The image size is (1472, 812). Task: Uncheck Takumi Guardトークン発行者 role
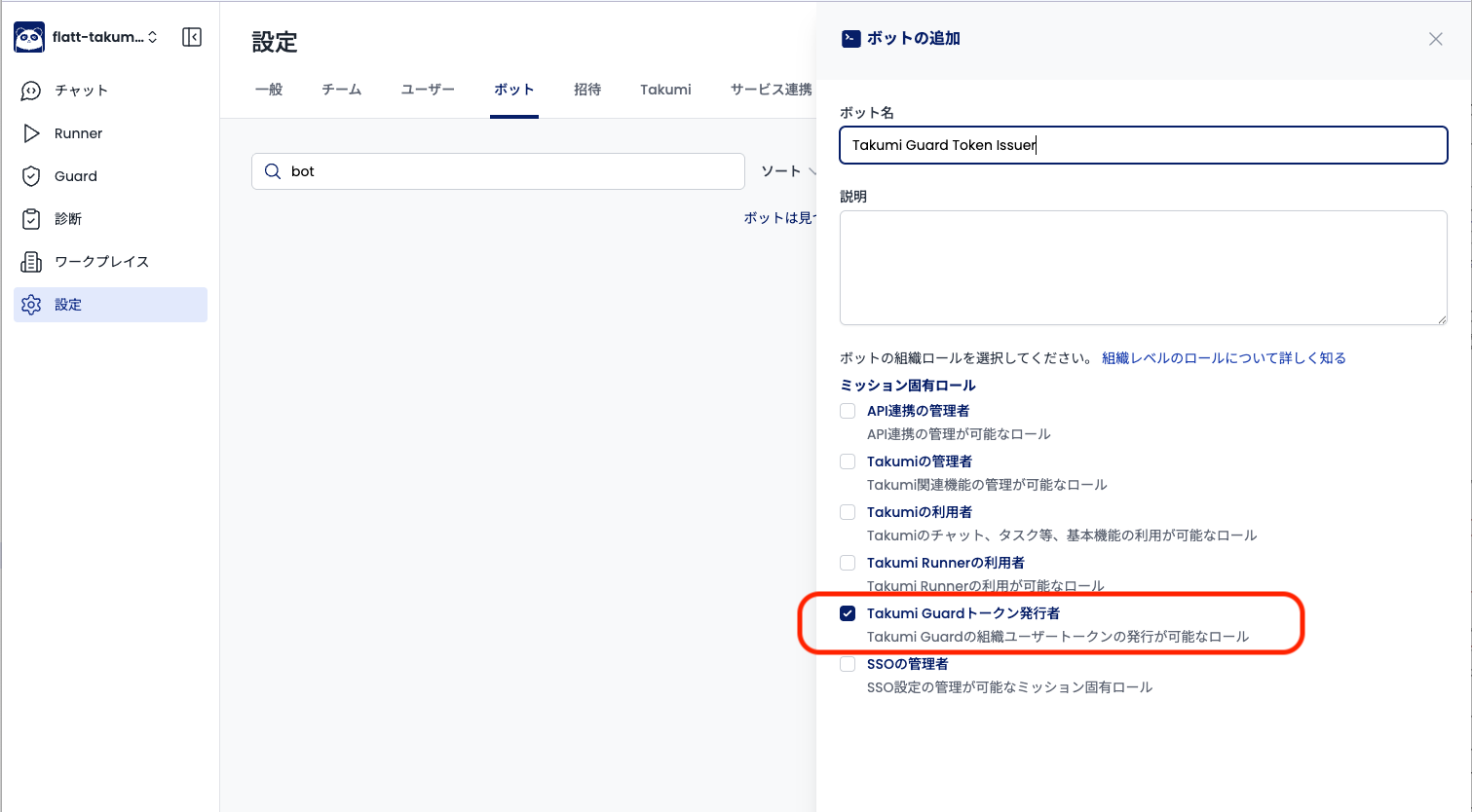pyautogui.click(x=848, y=613)
